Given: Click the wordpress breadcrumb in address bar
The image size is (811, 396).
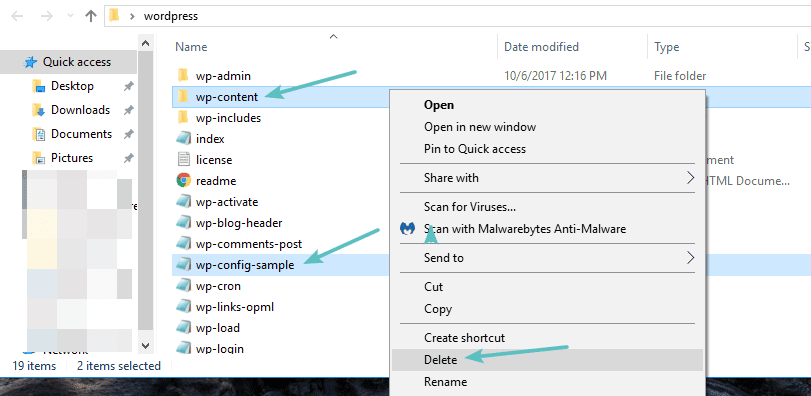Looking at the screenshot, I should pos(171,17).
